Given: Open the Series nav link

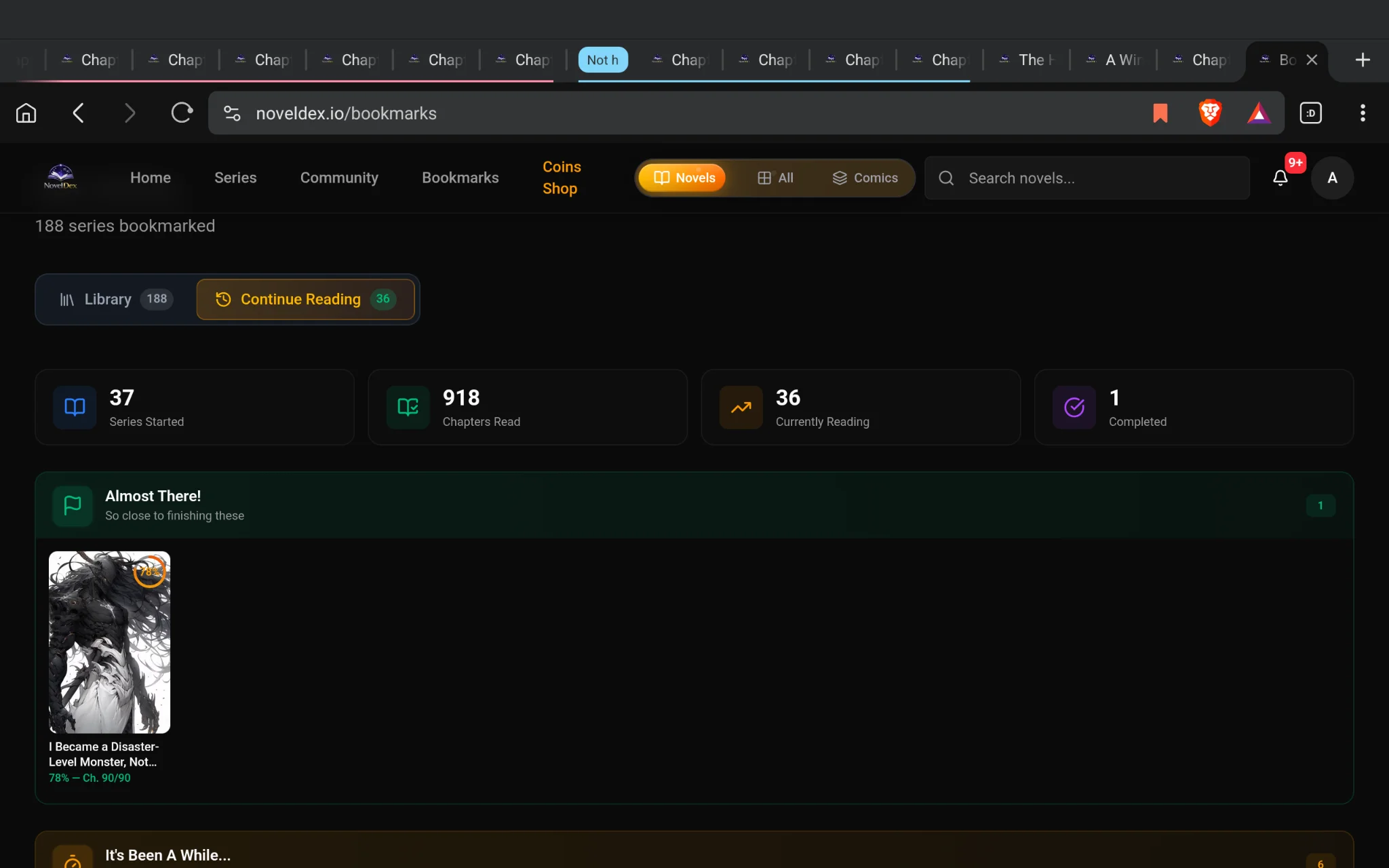Looking at the screenshot, I should click(235, 178).
